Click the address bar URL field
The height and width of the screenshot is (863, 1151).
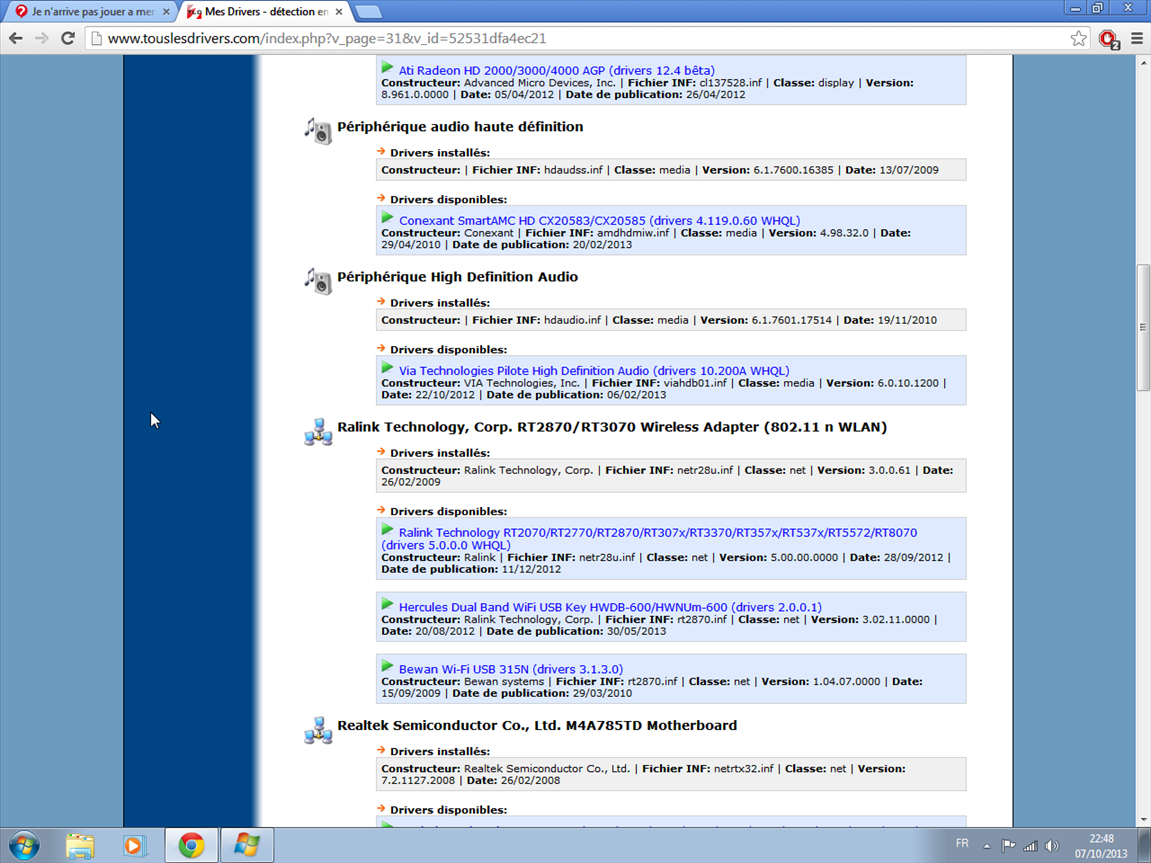[x=580, y=38]
